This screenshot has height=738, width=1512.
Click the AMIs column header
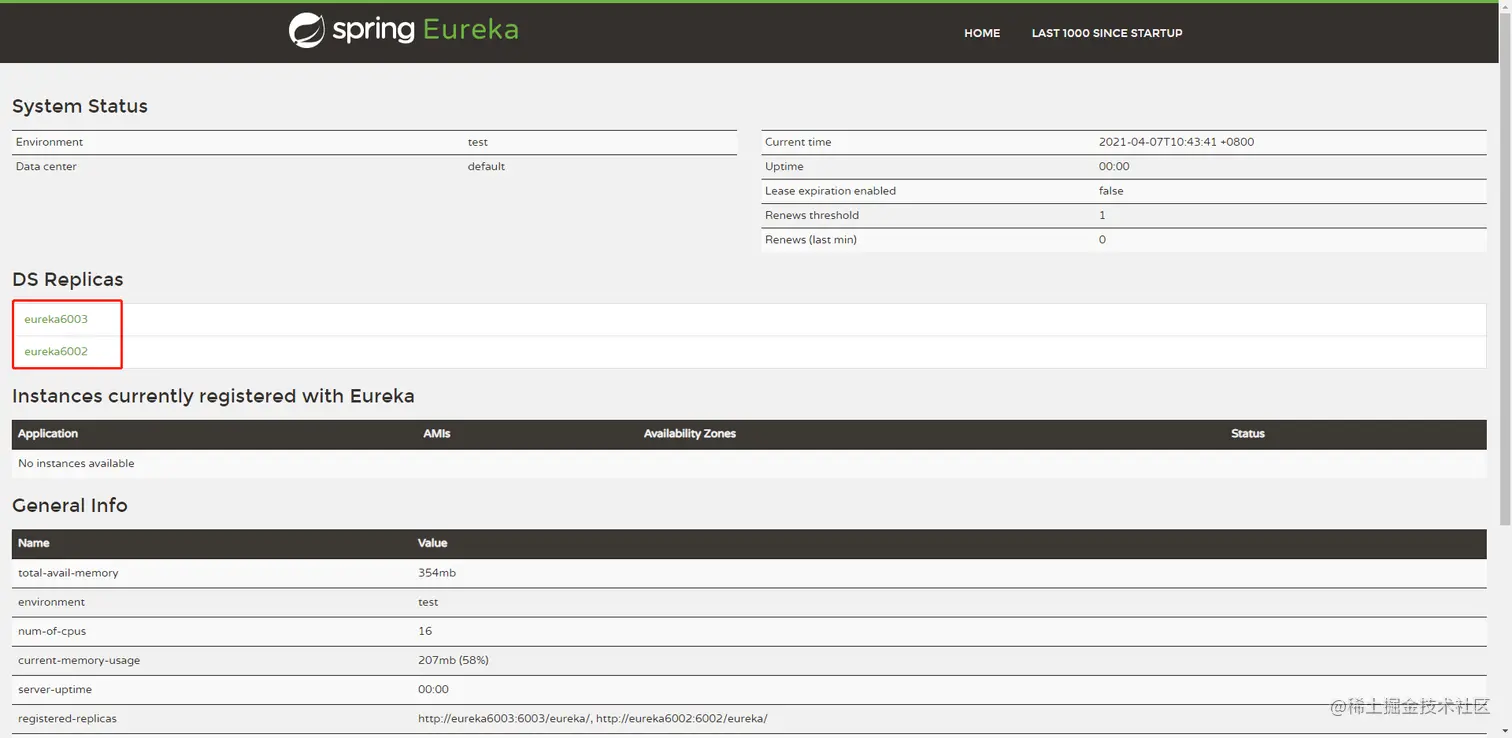pyautogui.click(x=437, y=433)
